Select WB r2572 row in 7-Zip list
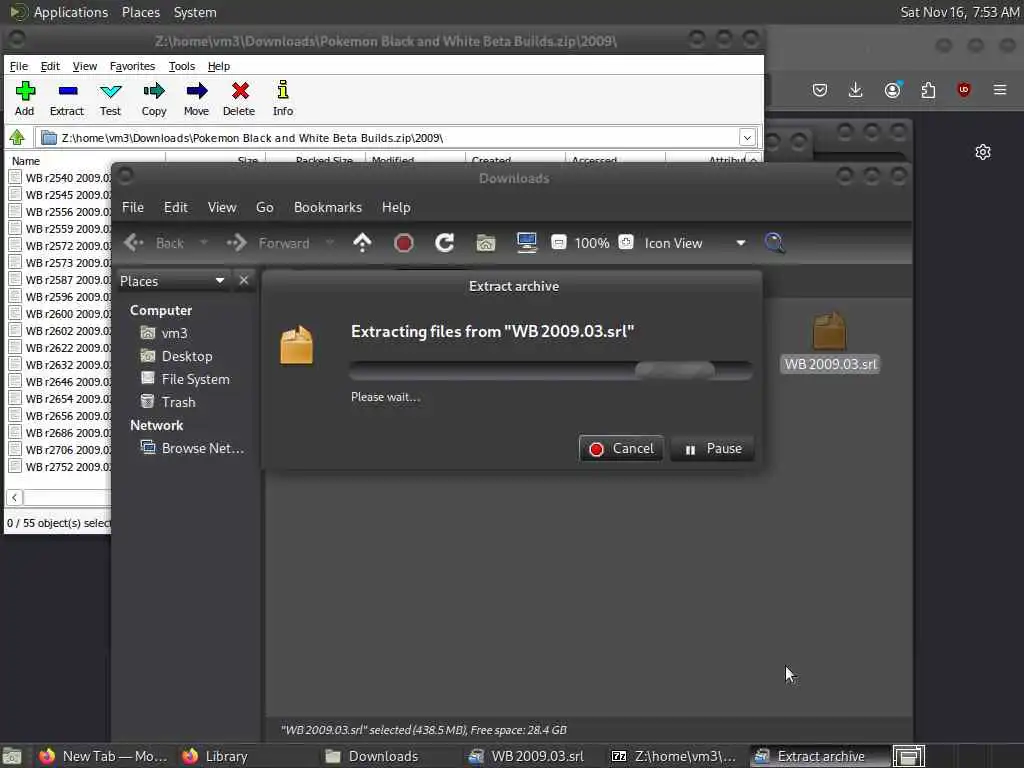The width and height of the screenshot is (1024, 768). 59,246
